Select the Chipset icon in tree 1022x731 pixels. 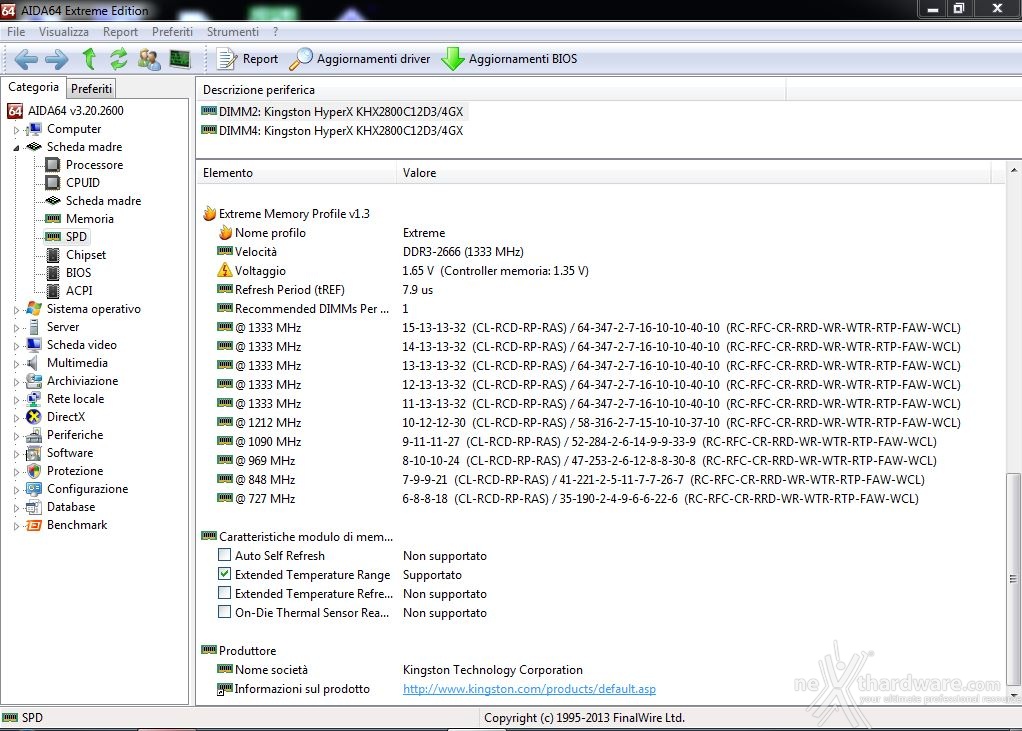pyautogui.click(x=53, y=255)
